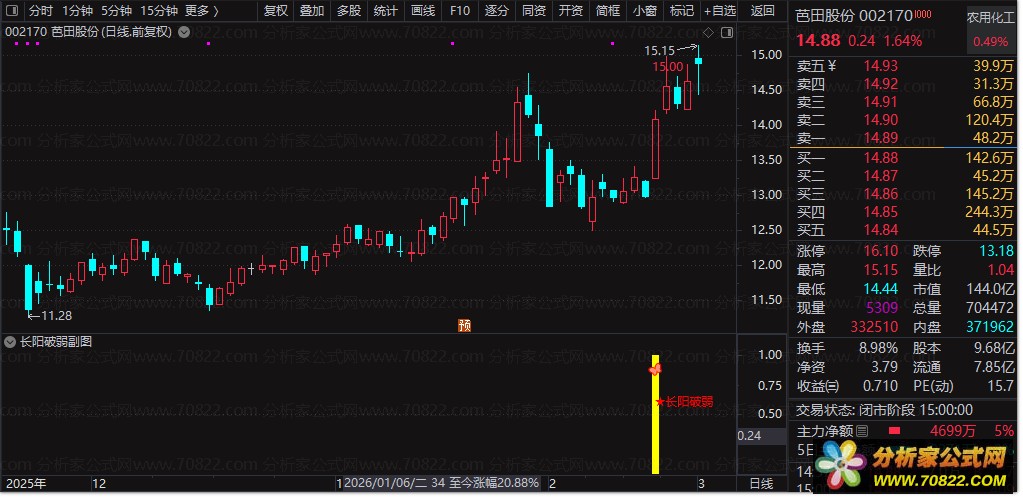
Task: Switch to the 分时 tab
Action: (x=40, y=10)
